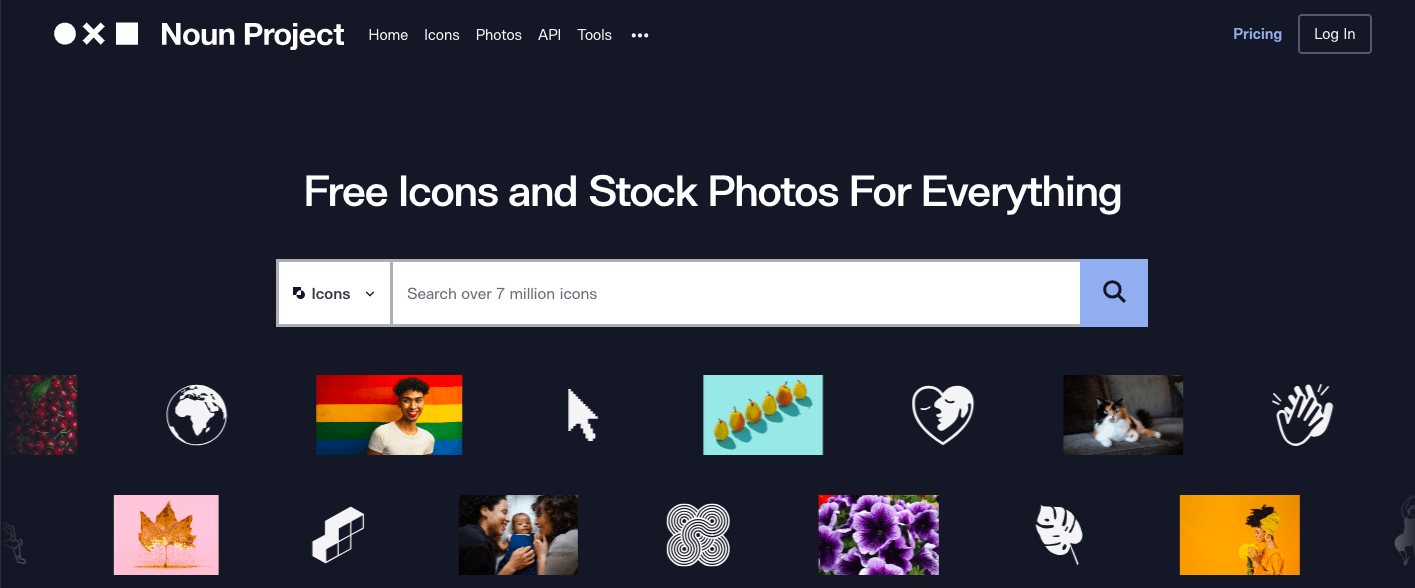The image size is (1415, 588).
Task: Open the API navigation link
Action: [x=549, y=35]
